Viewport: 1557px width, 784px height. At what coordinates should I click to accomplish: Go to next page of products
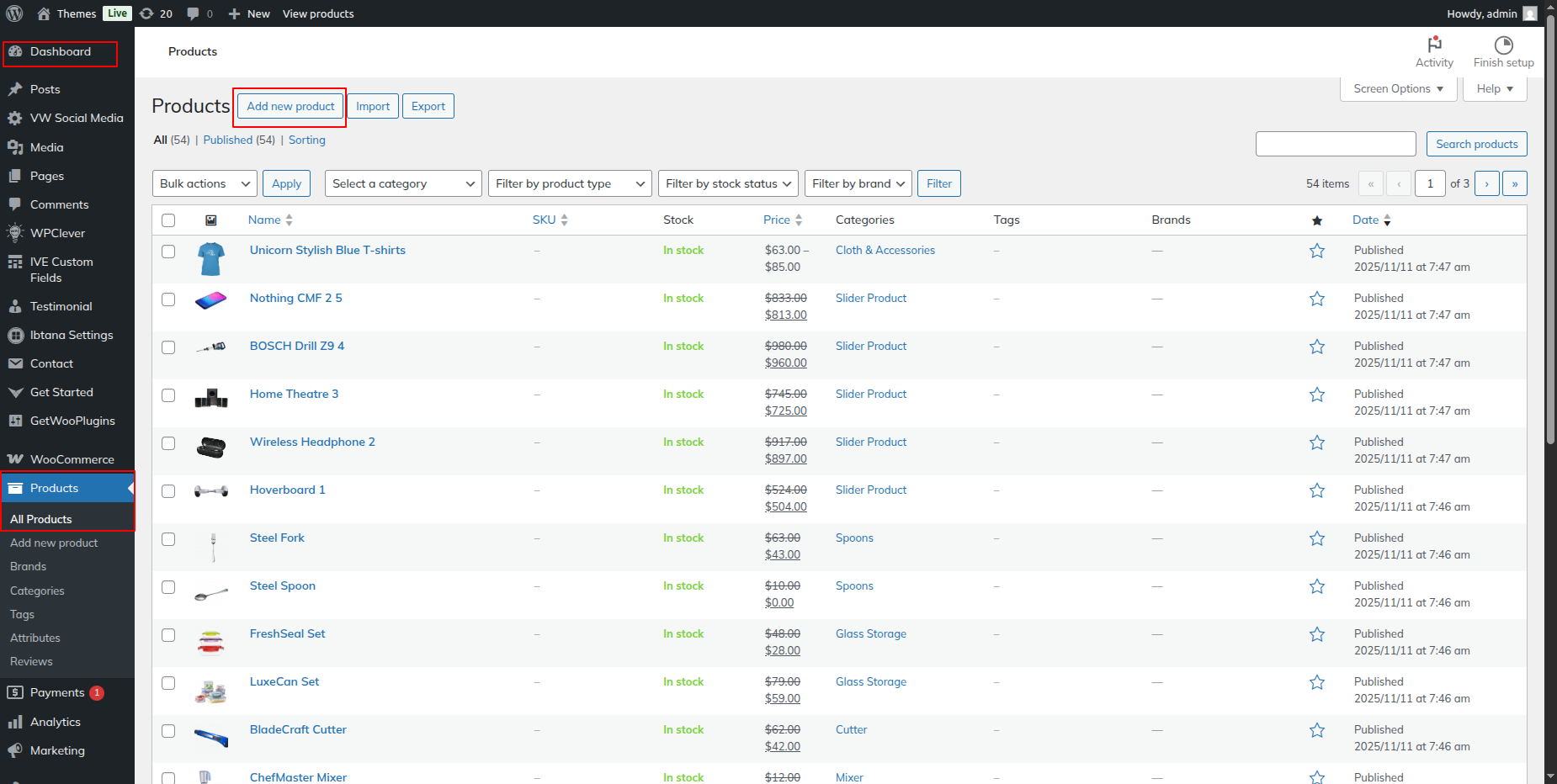click(1486, 183)
